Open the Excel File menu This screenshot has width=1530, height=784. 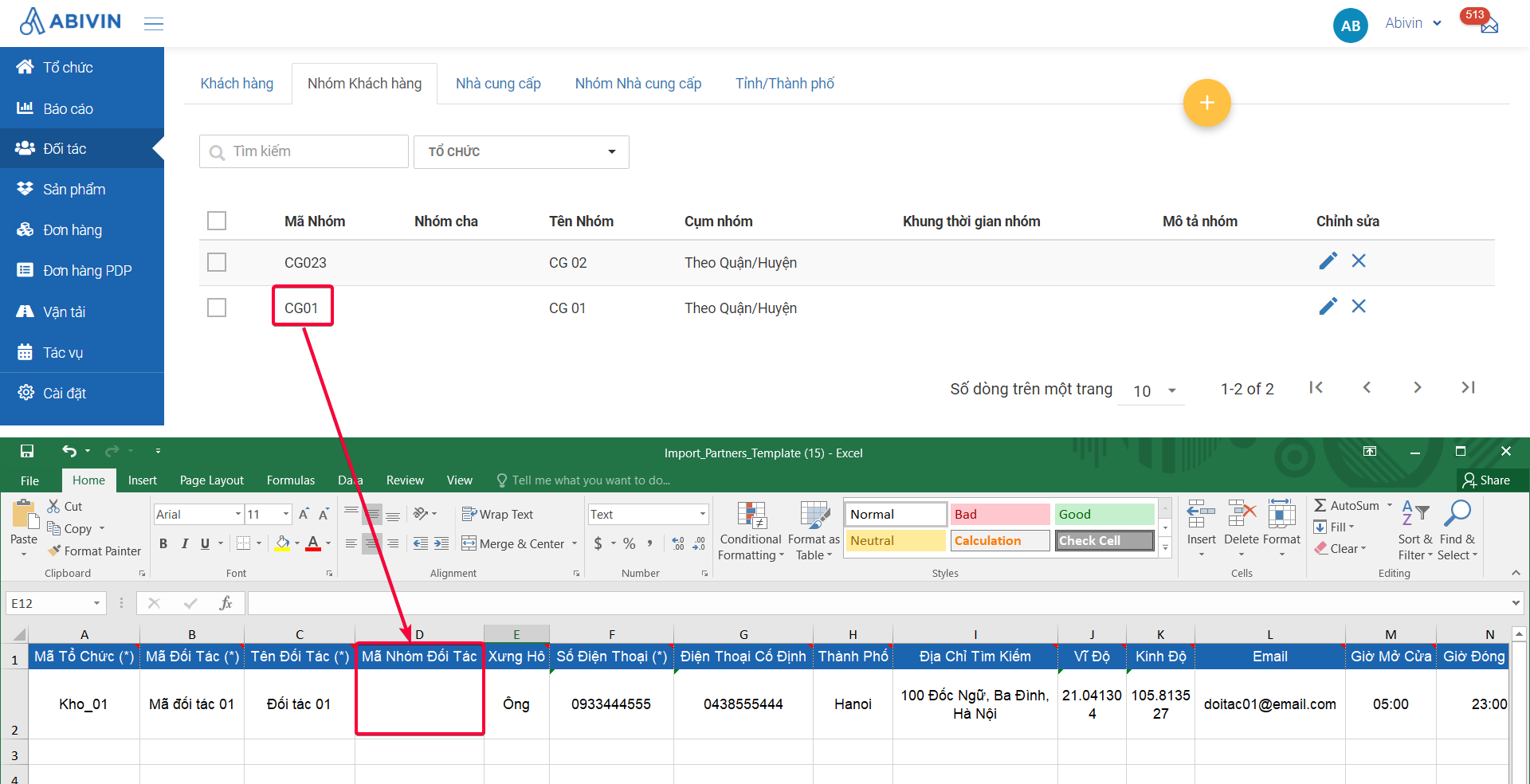click(29, 480)
